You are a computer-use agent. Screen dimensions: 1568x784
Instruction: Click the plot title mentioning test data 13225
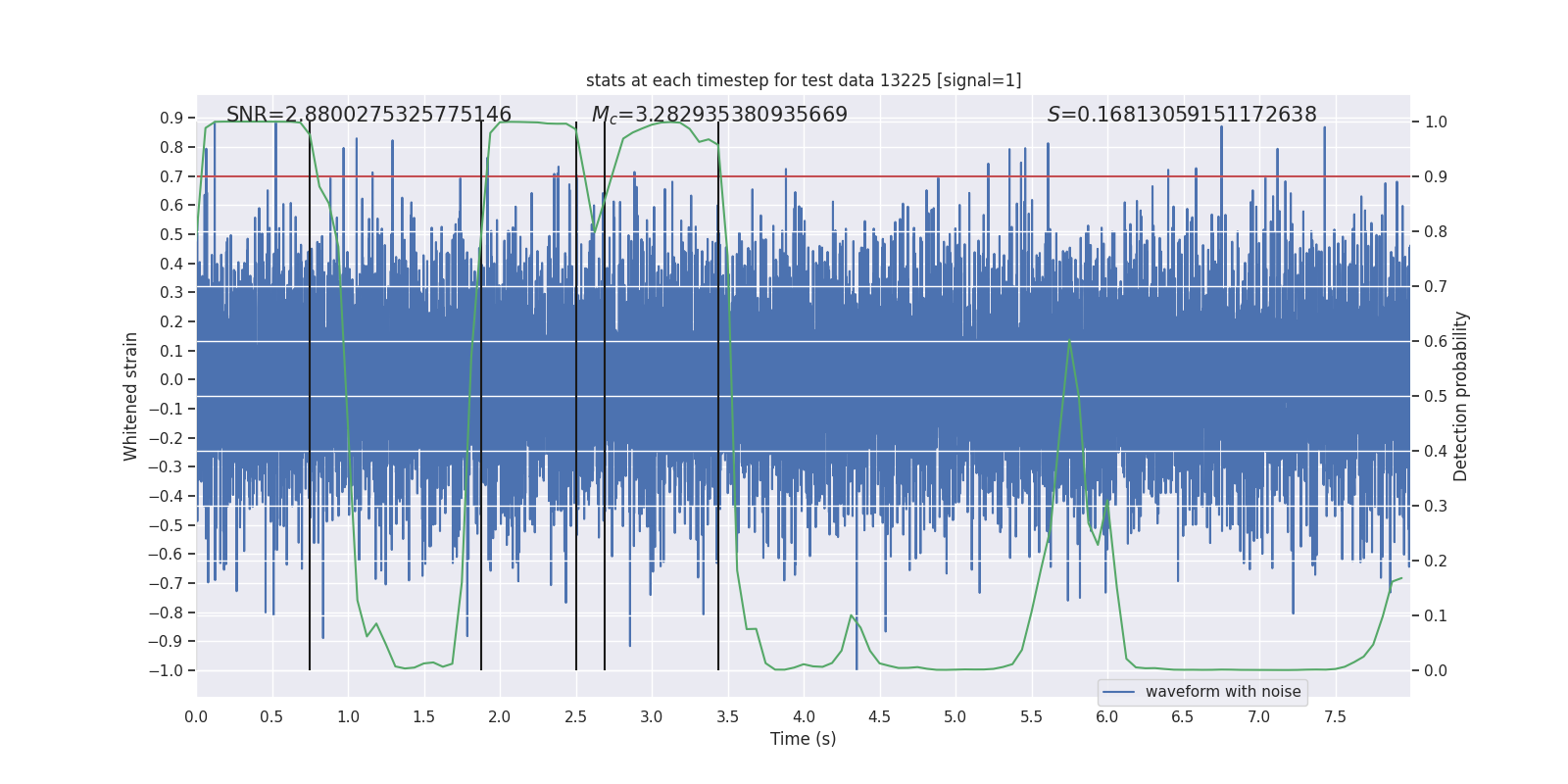click(x=804, y=80)
